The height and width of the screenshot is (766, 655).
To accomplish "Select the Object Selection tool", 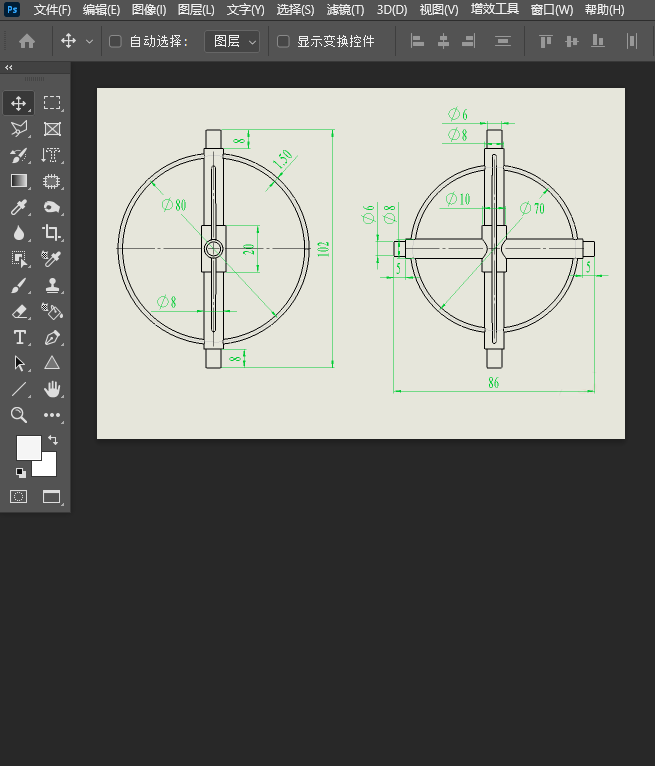I will click(x=19, y=259).
